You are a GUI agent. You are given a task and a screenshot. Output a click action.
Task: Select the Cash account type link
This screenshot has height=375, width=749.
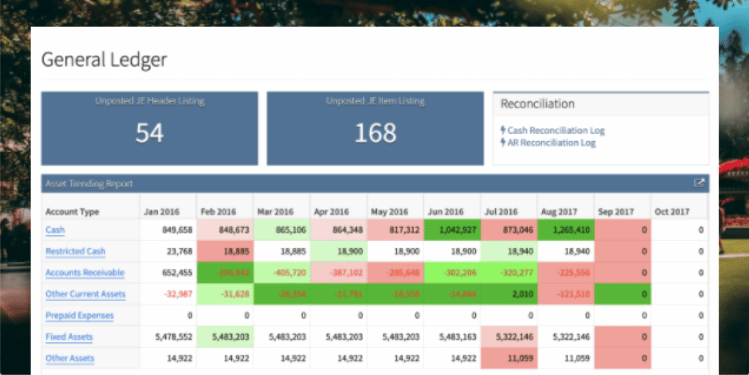point(55,230)
